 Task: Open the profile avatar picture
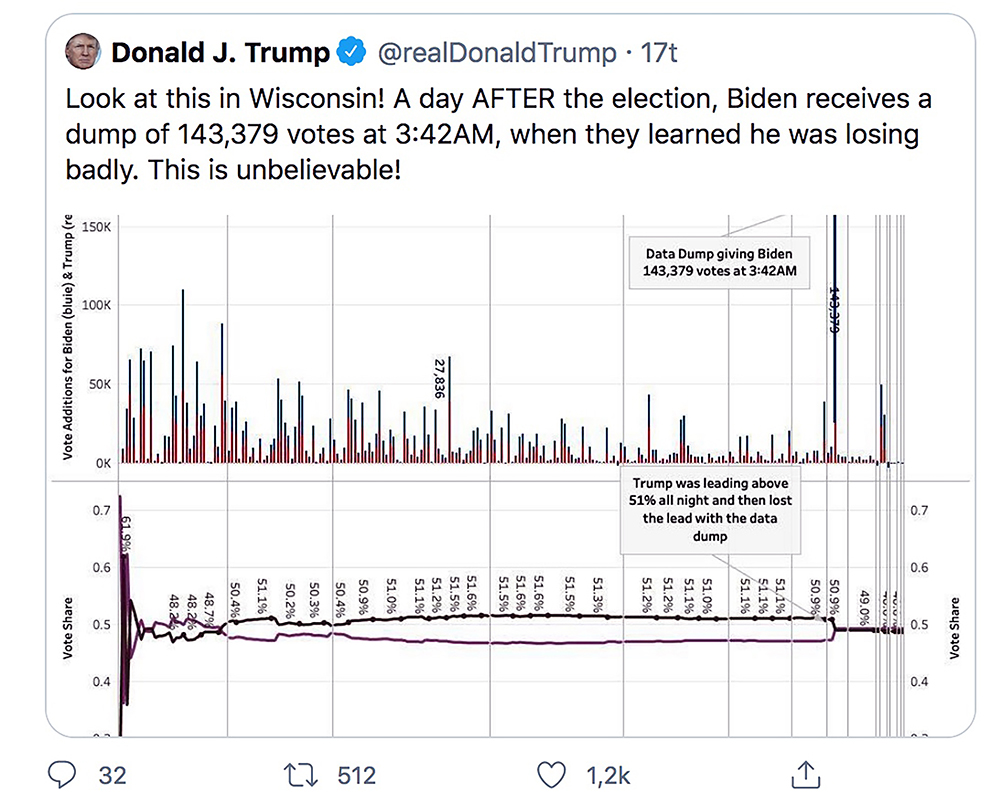coord(83,52)
